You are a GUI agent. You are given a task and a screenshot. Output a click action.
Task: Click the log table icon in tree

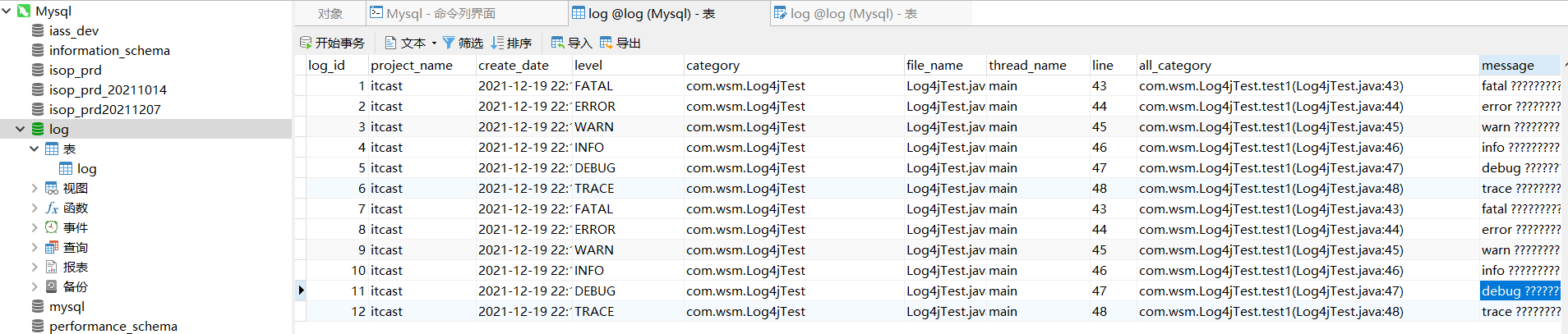pos(66,168)
